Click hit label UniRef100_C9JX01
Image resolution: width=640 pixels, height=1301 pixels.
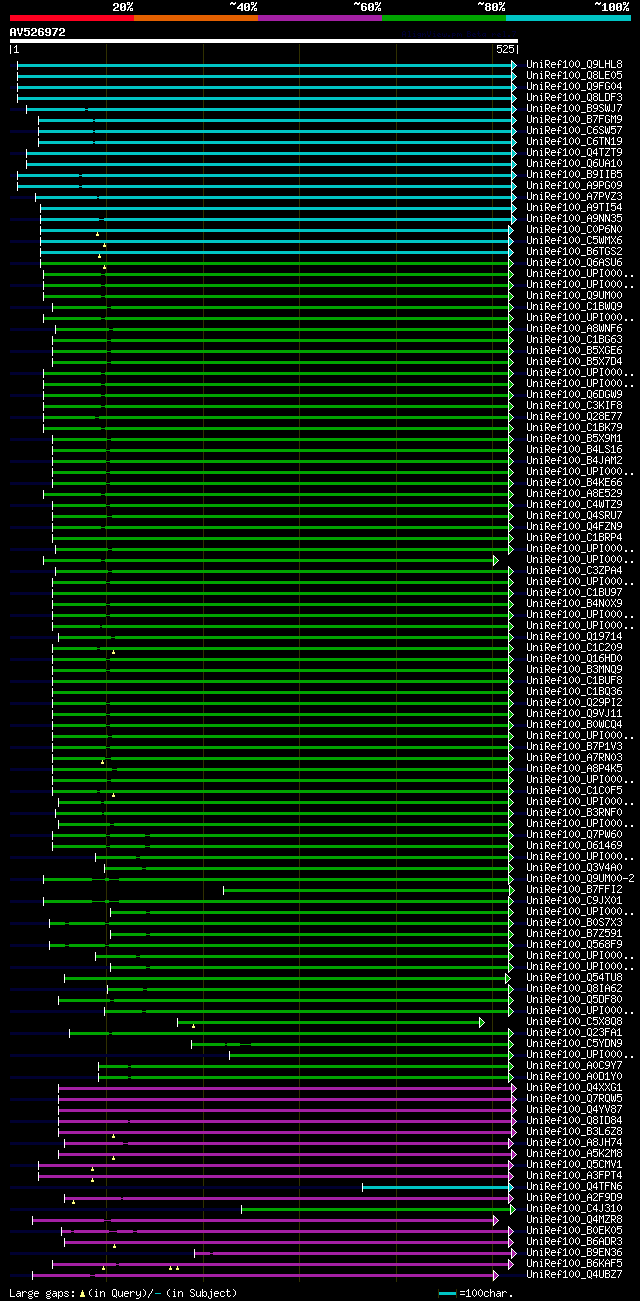click(574, 901)
